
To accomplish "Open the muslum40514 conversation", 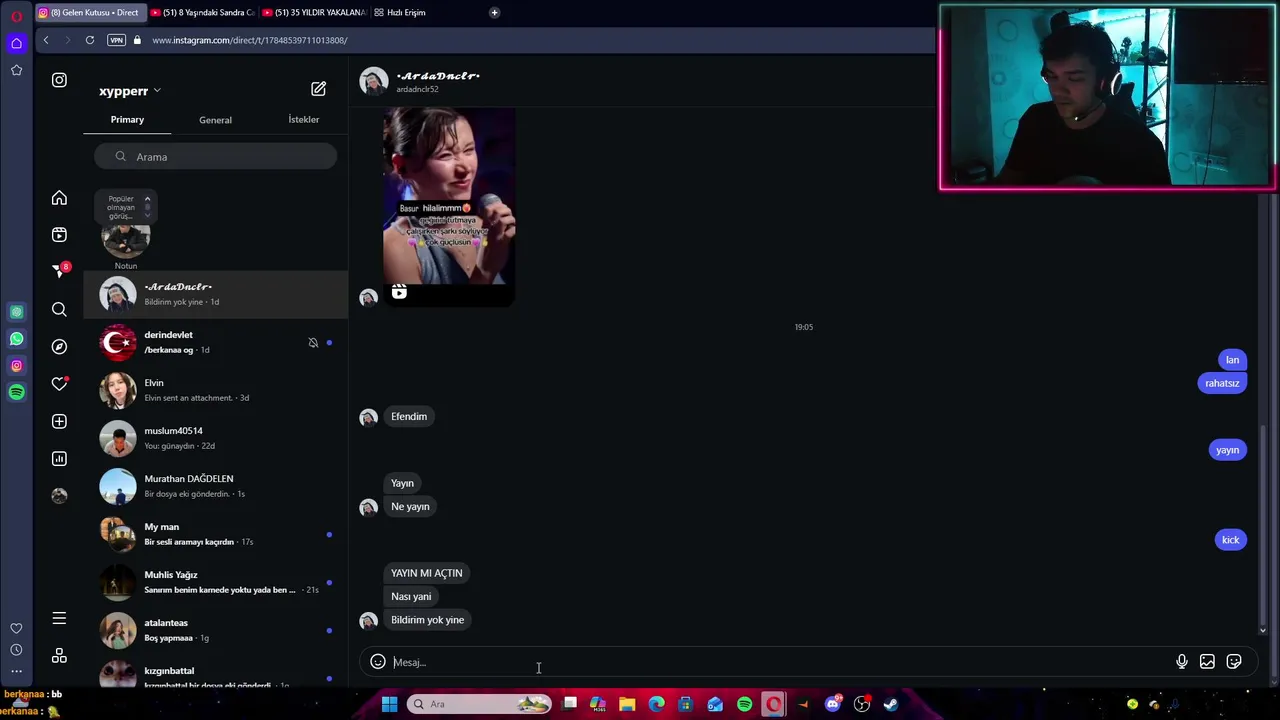I will [216, 438].
